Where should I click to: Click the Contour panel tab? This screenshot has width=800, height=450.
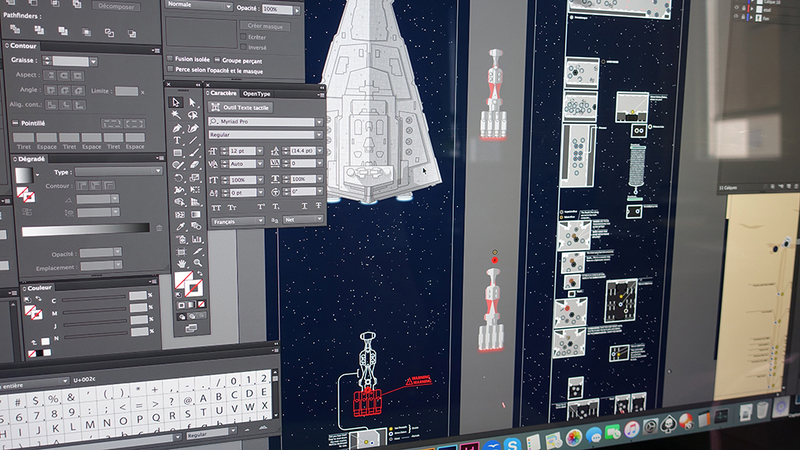23,46
